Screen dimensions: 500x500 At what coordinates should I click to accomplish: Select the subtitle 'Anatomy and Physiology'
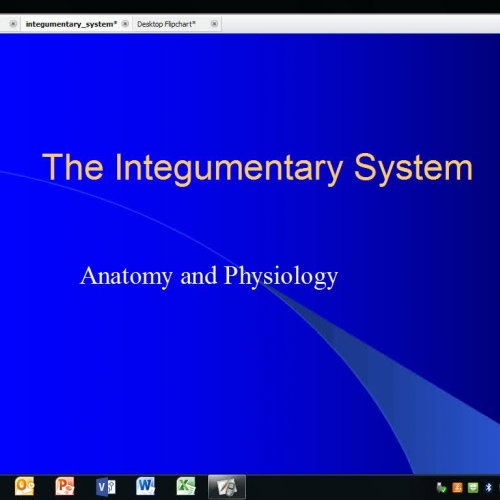209,277
